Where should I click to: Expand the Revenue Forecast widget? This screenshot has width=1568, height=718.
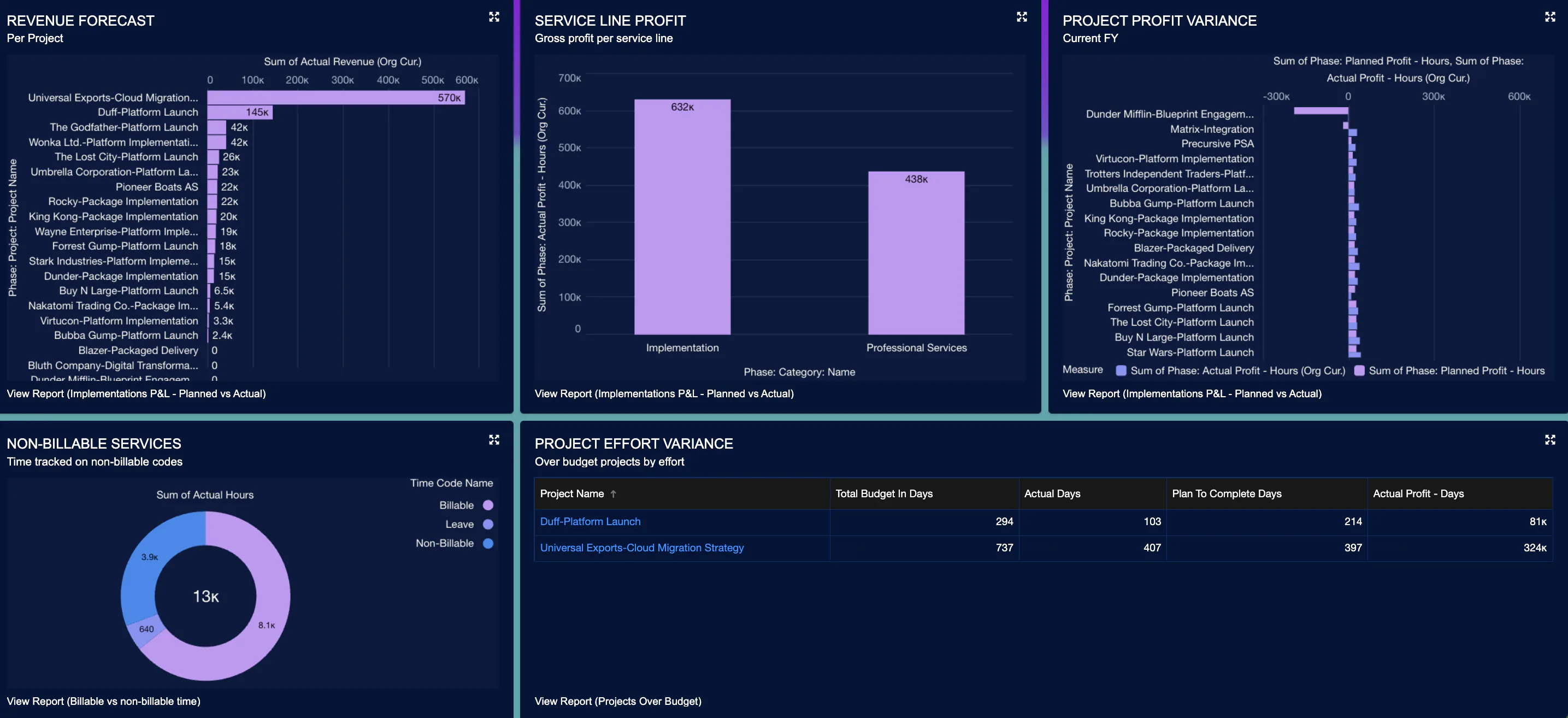click(x=494, y=17)
